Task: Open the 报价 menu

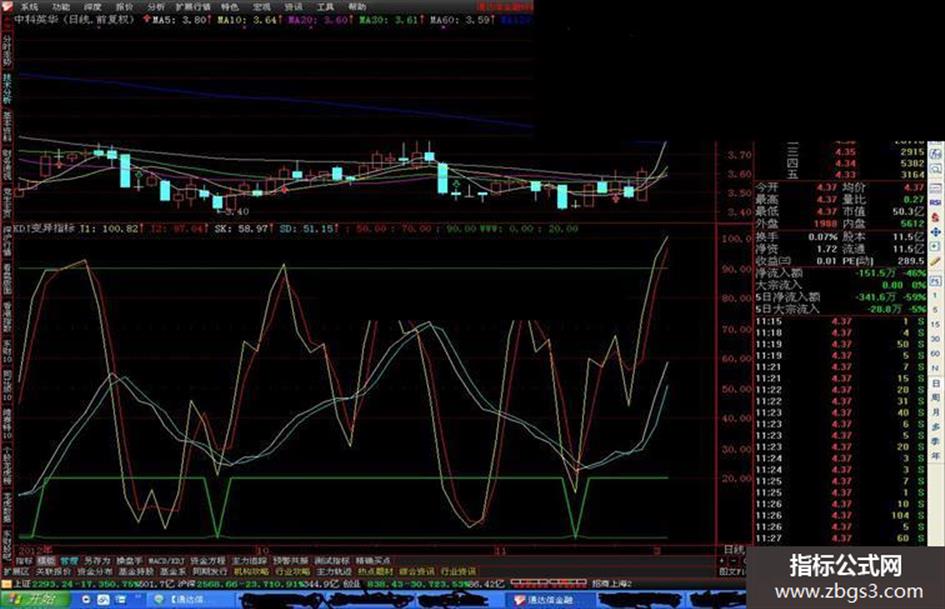Action: click(124, 7)
